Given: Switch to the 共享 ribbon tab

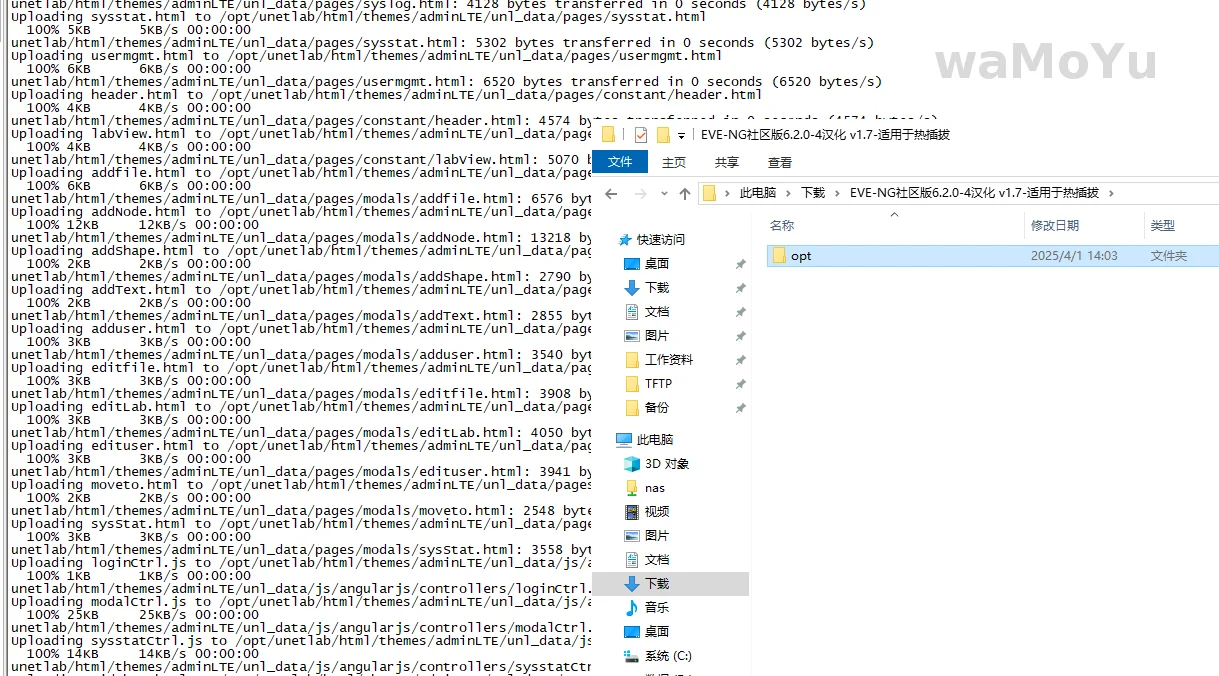Looking at the screenshot, I should pyautogui.click(x=727, y=162).
